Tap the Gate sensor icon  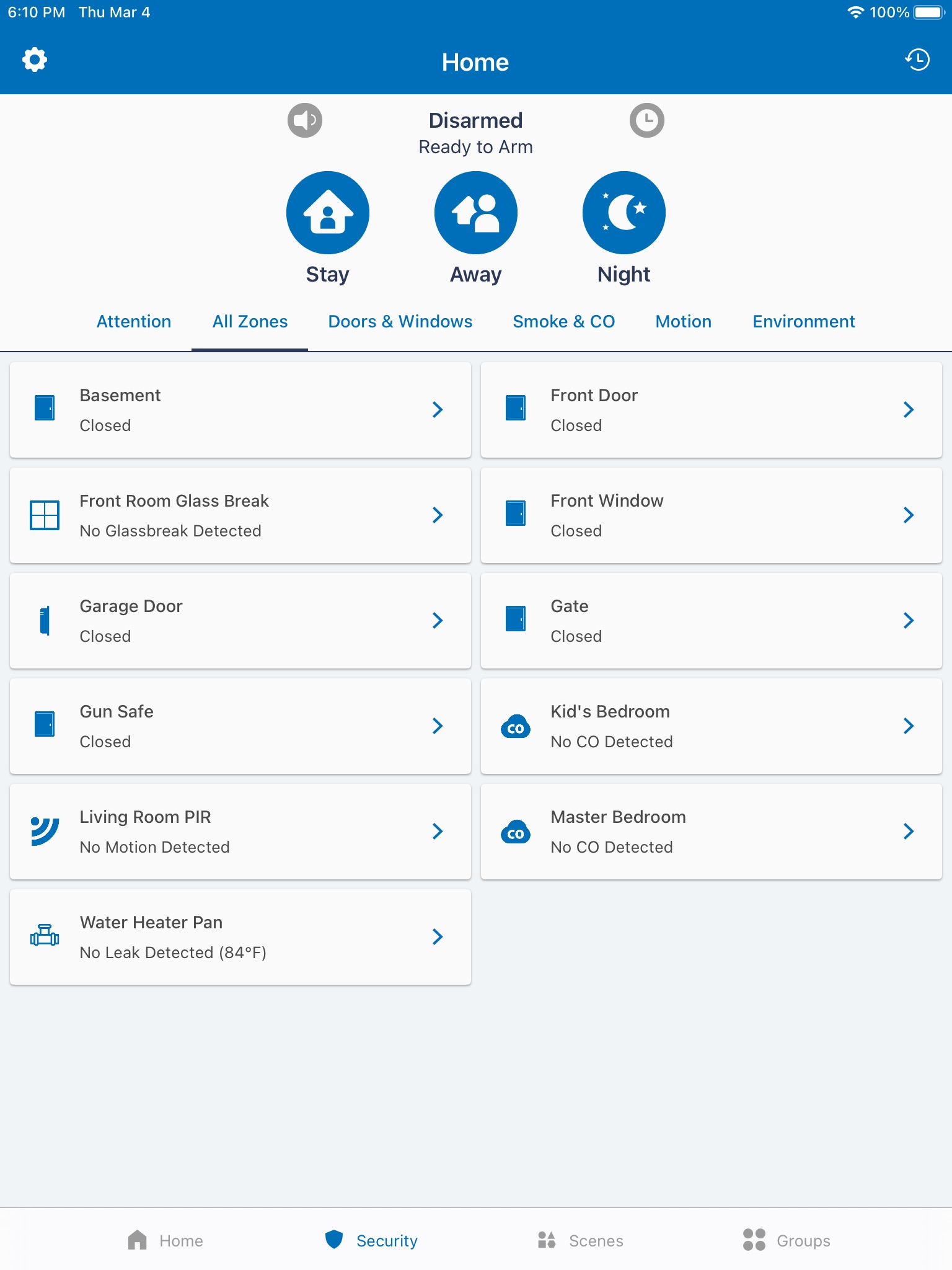click(x=516, y=619)
